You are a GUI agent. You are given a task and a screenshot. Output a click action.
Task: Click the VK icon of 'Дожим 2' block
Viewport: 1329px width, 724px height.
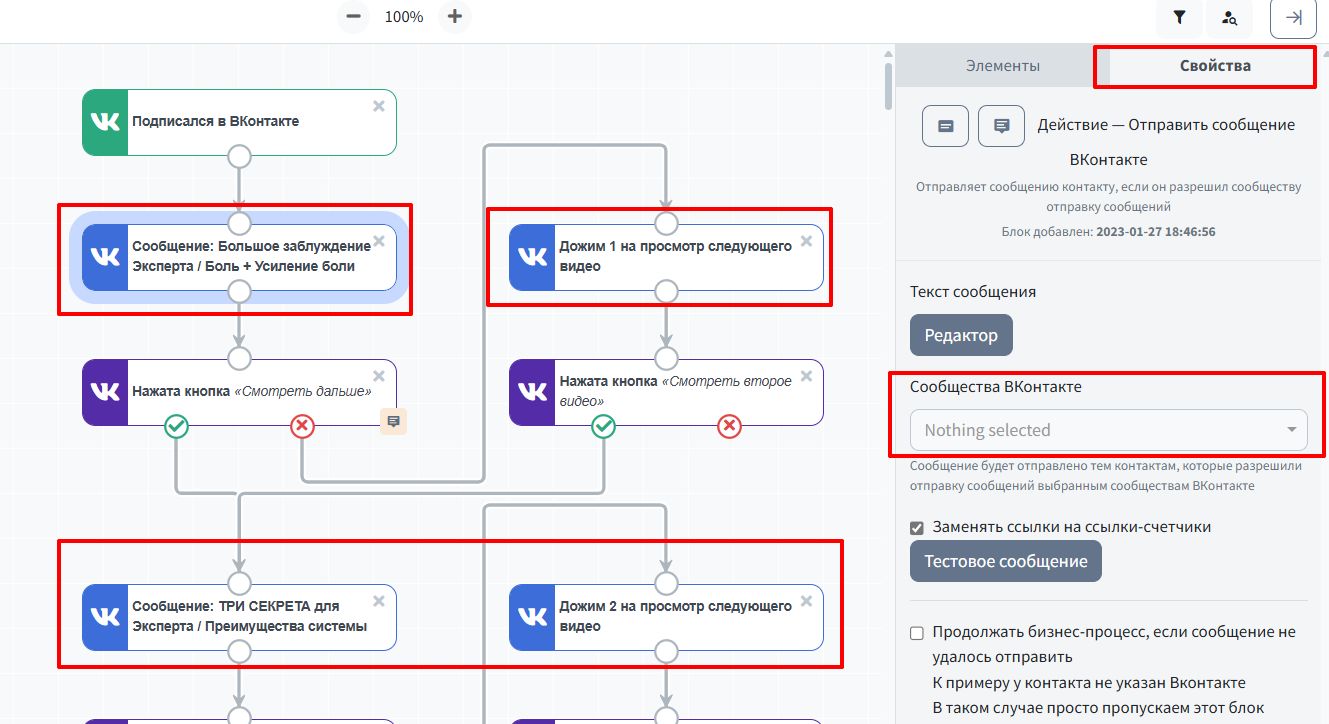[x=532, y=617]
